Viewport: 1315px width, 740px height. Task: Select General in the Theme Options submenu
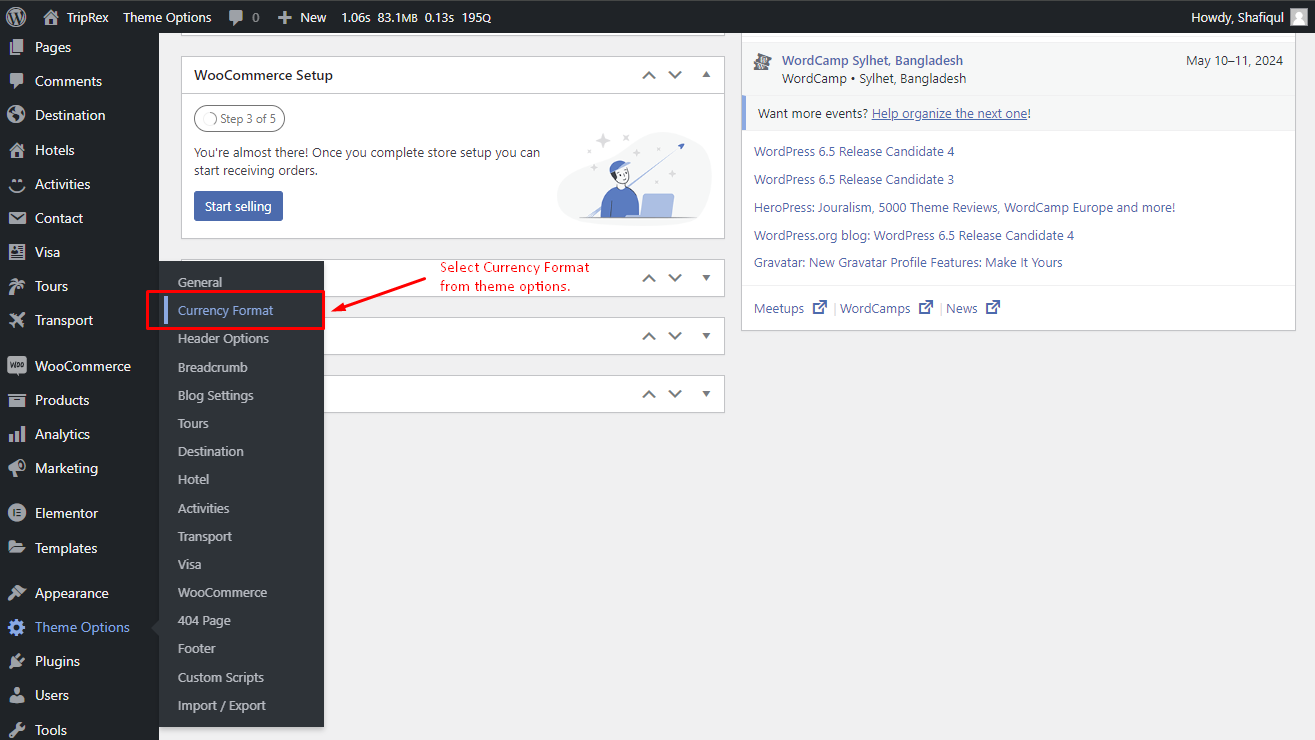(x=200, y=282)
